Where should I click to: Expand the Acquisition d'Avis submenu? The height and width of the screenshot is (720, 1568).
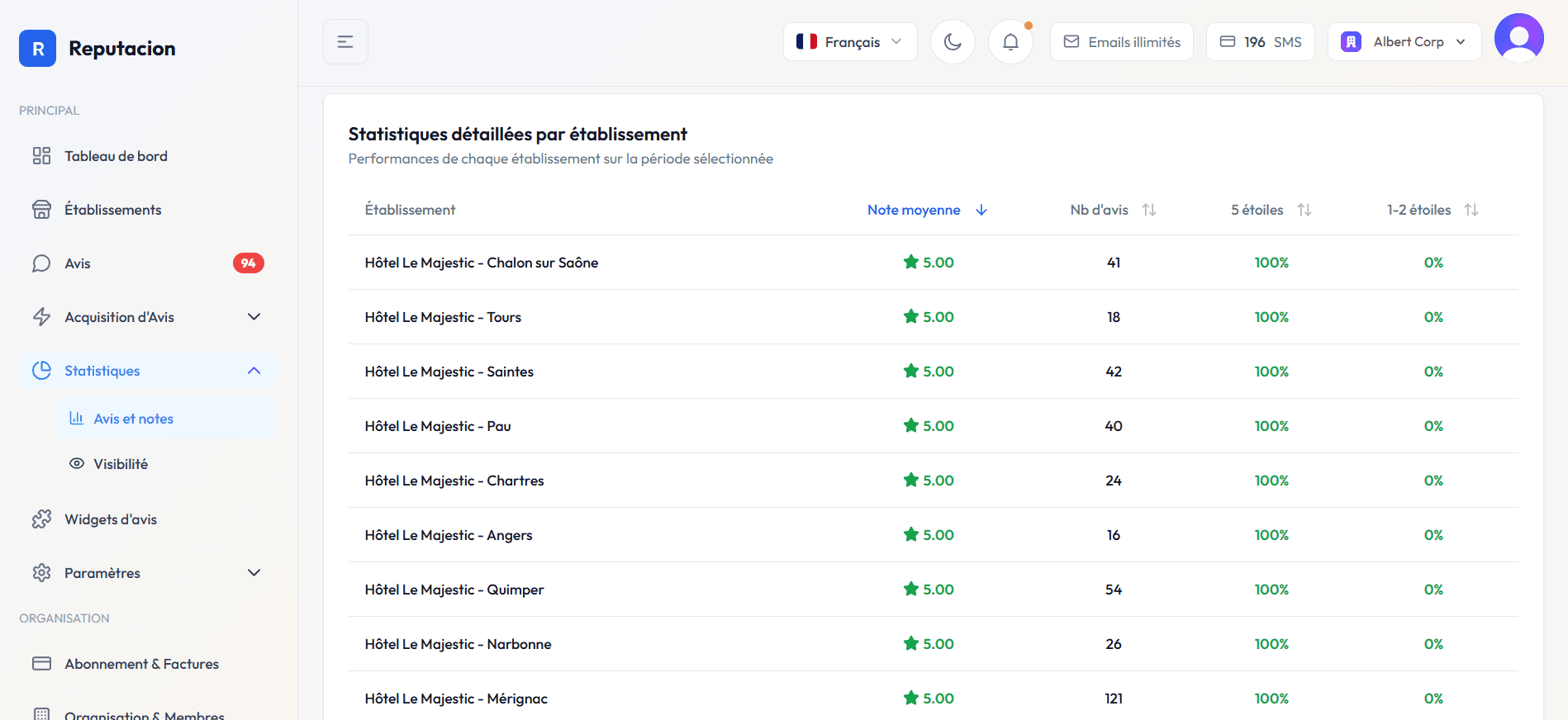254,317
